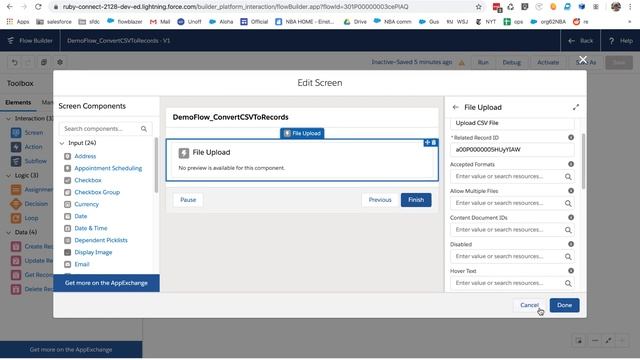Click the Accepted Formats info icon
The height and width of the screenshot is (360, 640).
pyautogui.click(x=571, y=164)
